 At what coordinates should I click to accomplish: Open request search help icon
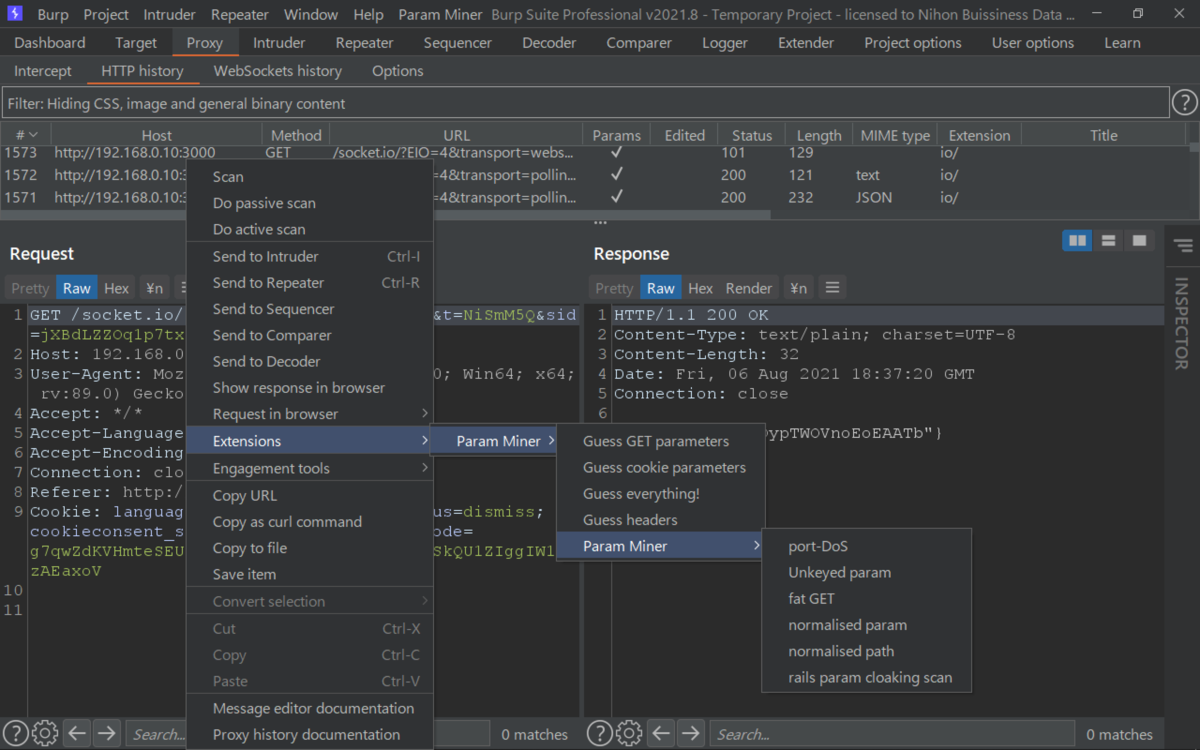point(14,733)
